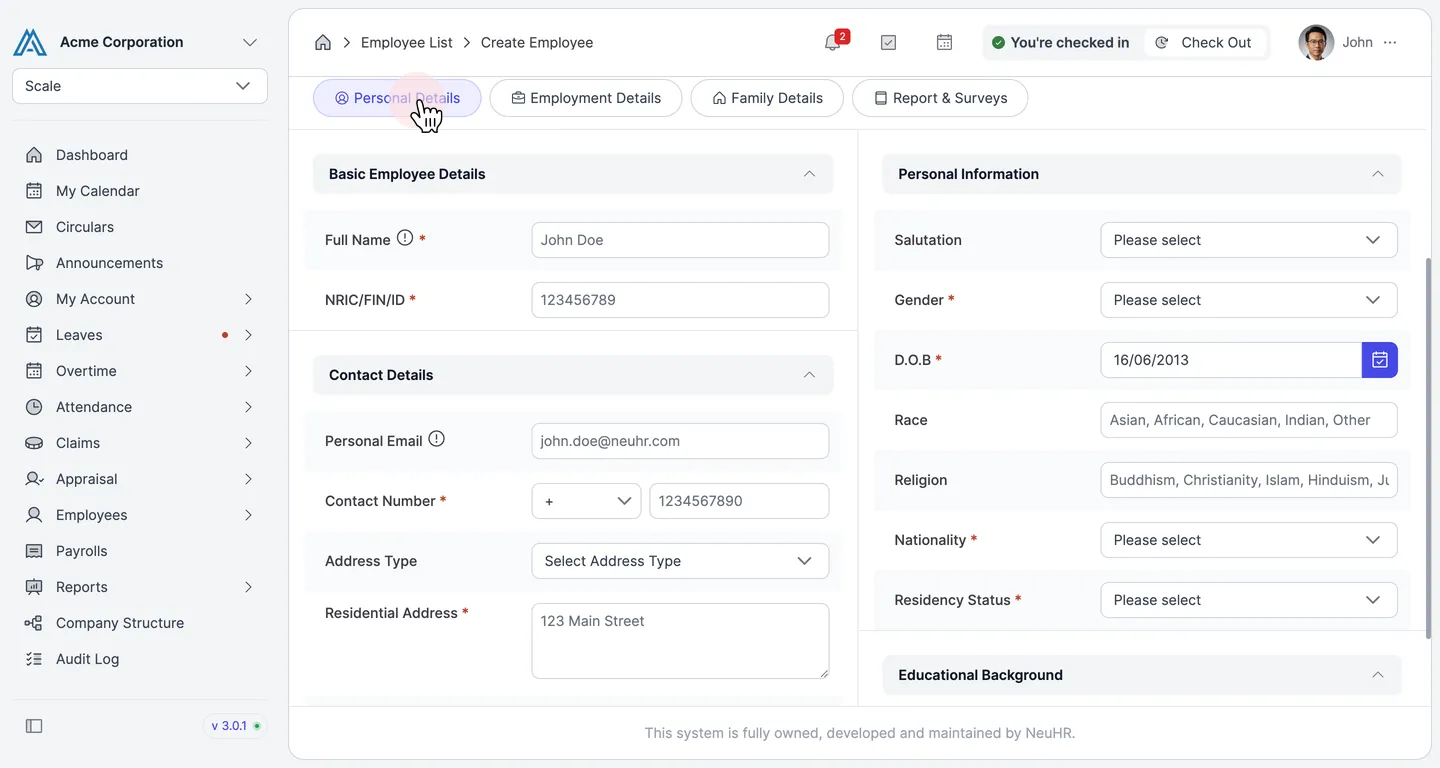
Task: Click the Full Name info icon
Action: [405, 238]
